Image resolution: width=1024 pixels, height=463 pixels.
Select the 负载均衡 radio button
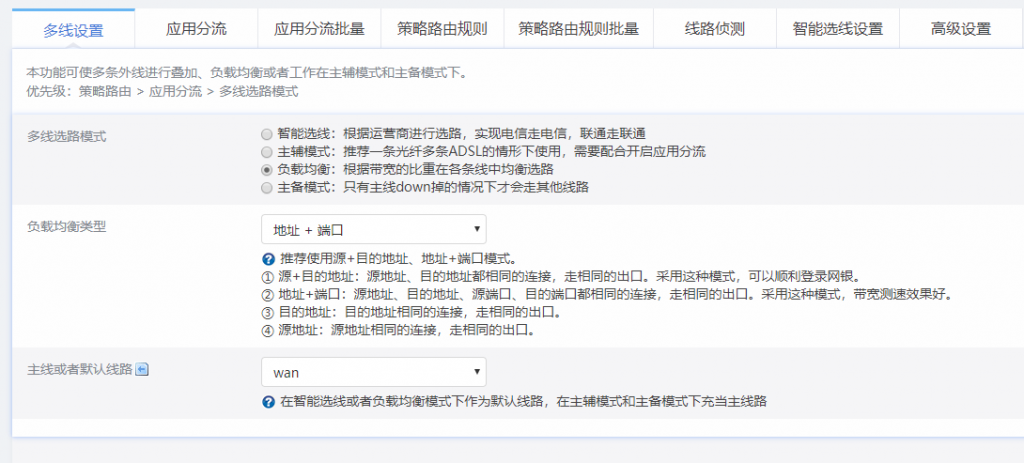point(266,170)
